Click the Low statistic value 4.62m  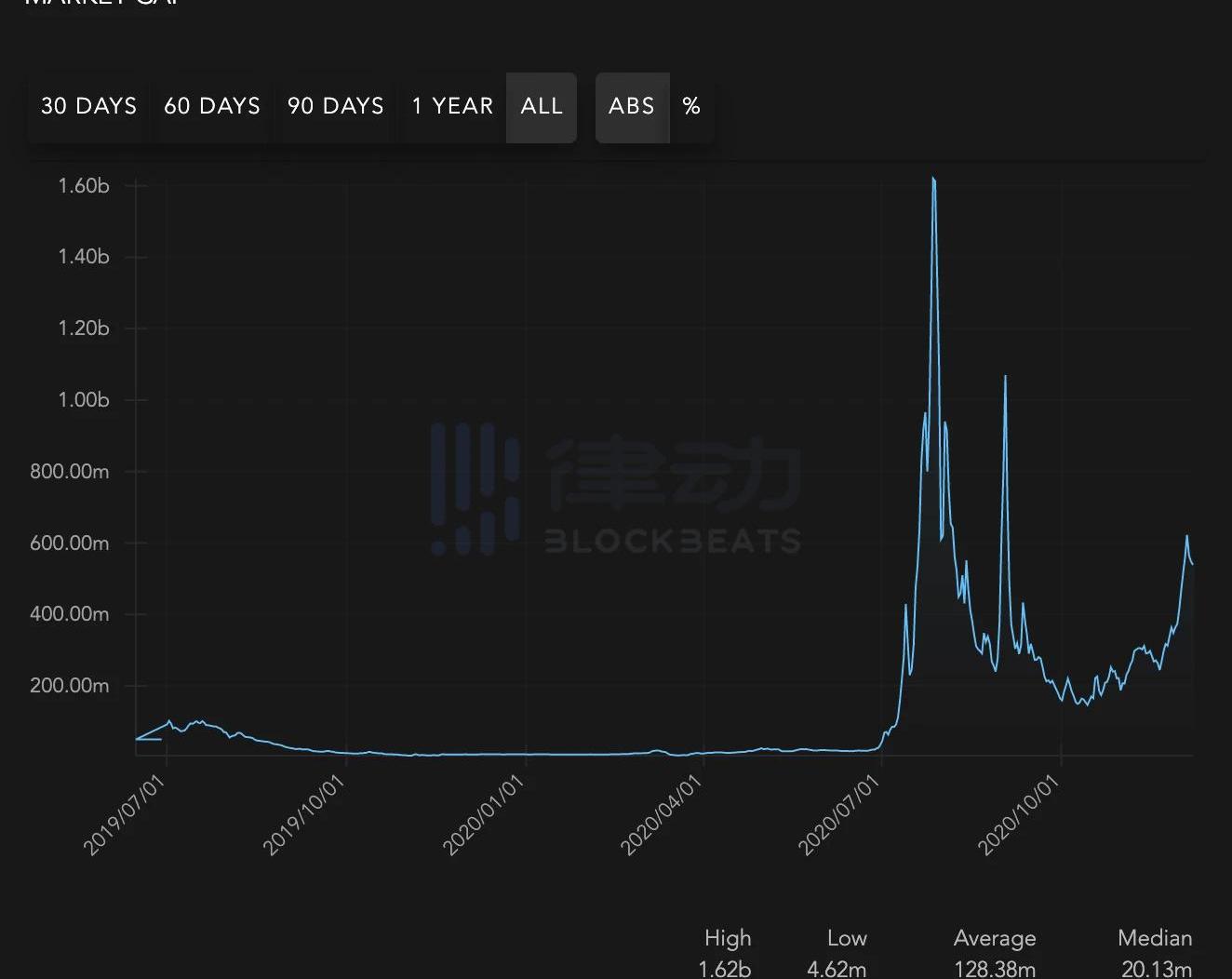837,969
